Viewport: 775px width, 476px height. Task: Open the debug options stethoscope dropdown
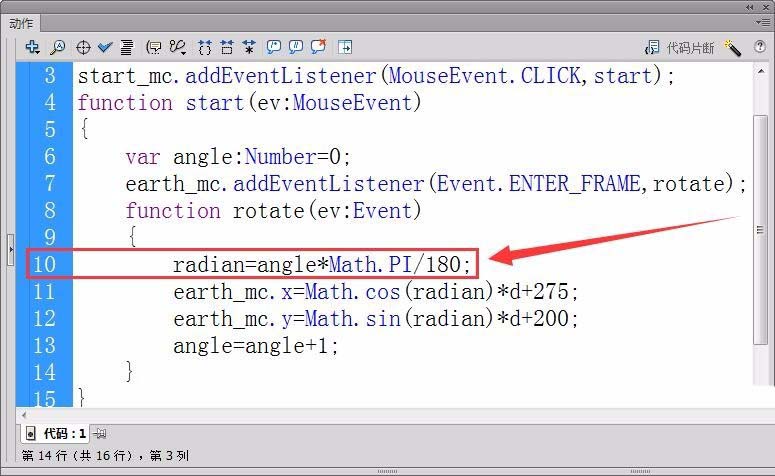(x=177, y=47)
